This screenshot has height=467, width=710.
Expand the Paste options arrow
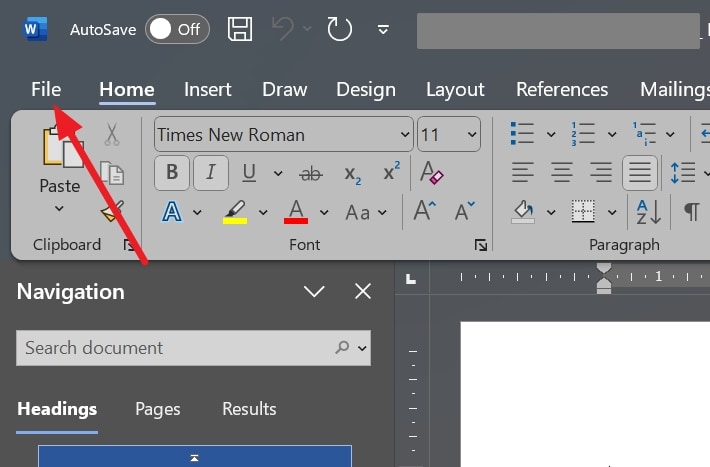coord(59,209)
